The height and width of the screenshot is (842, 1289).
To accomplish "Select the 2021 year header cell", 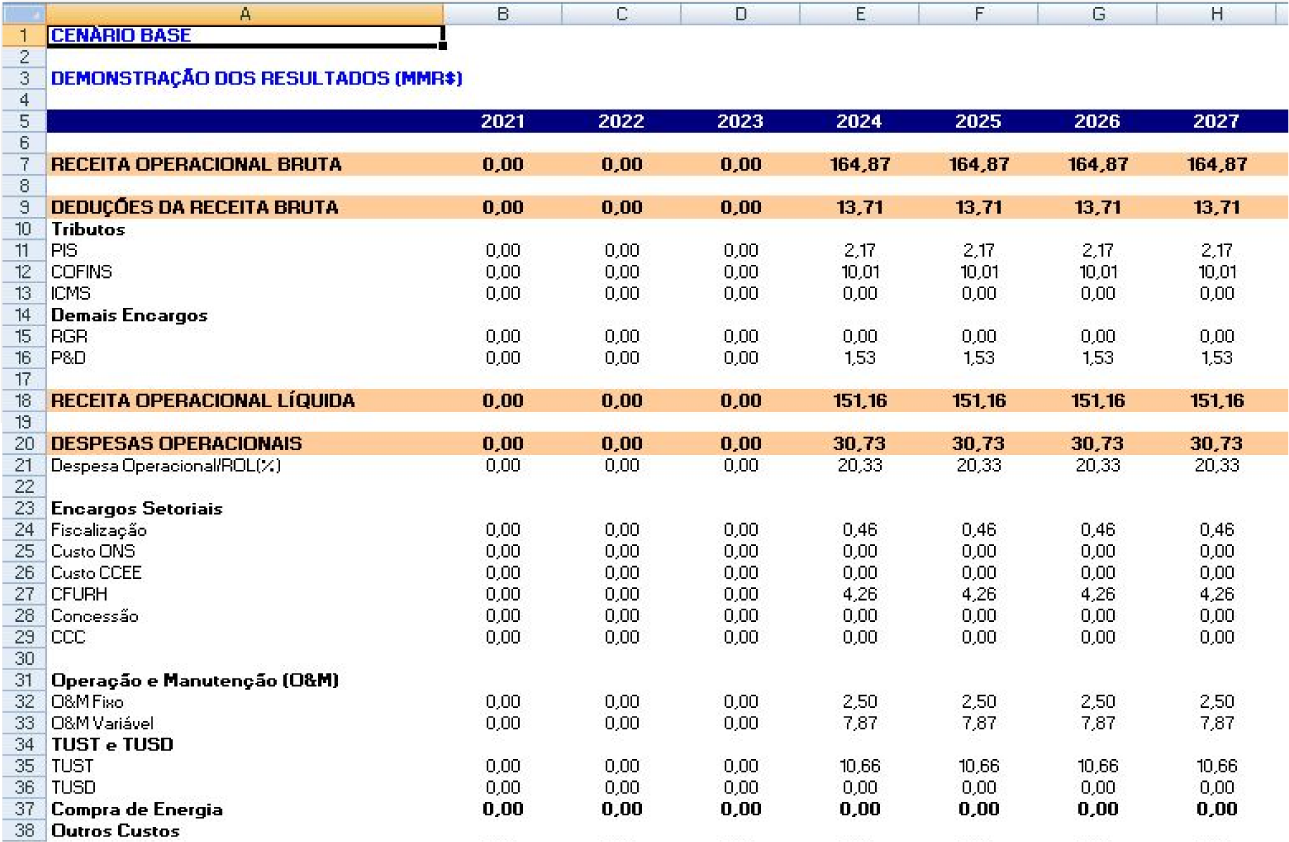I will click(502, 122).
